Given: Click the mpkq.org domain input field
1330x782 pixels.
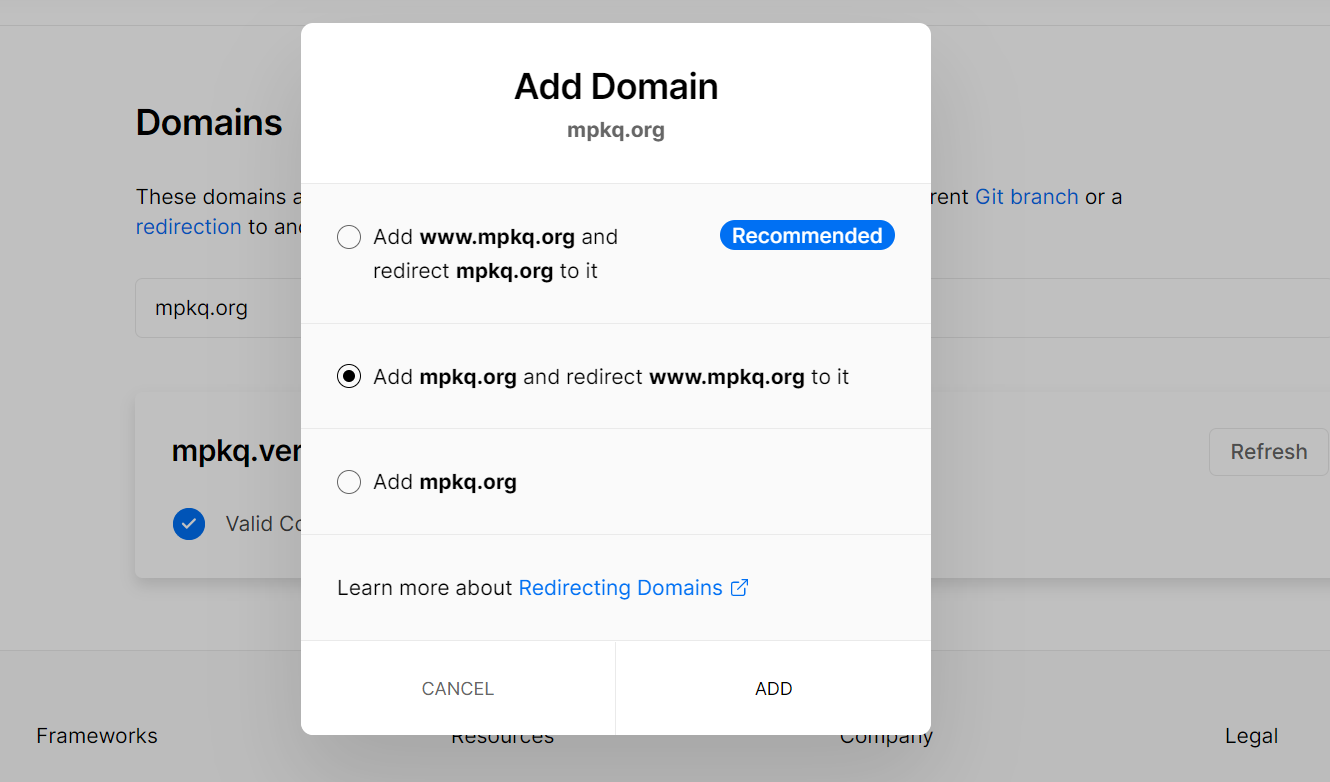Looking at the screenshot, I should (x=217, y=308).
